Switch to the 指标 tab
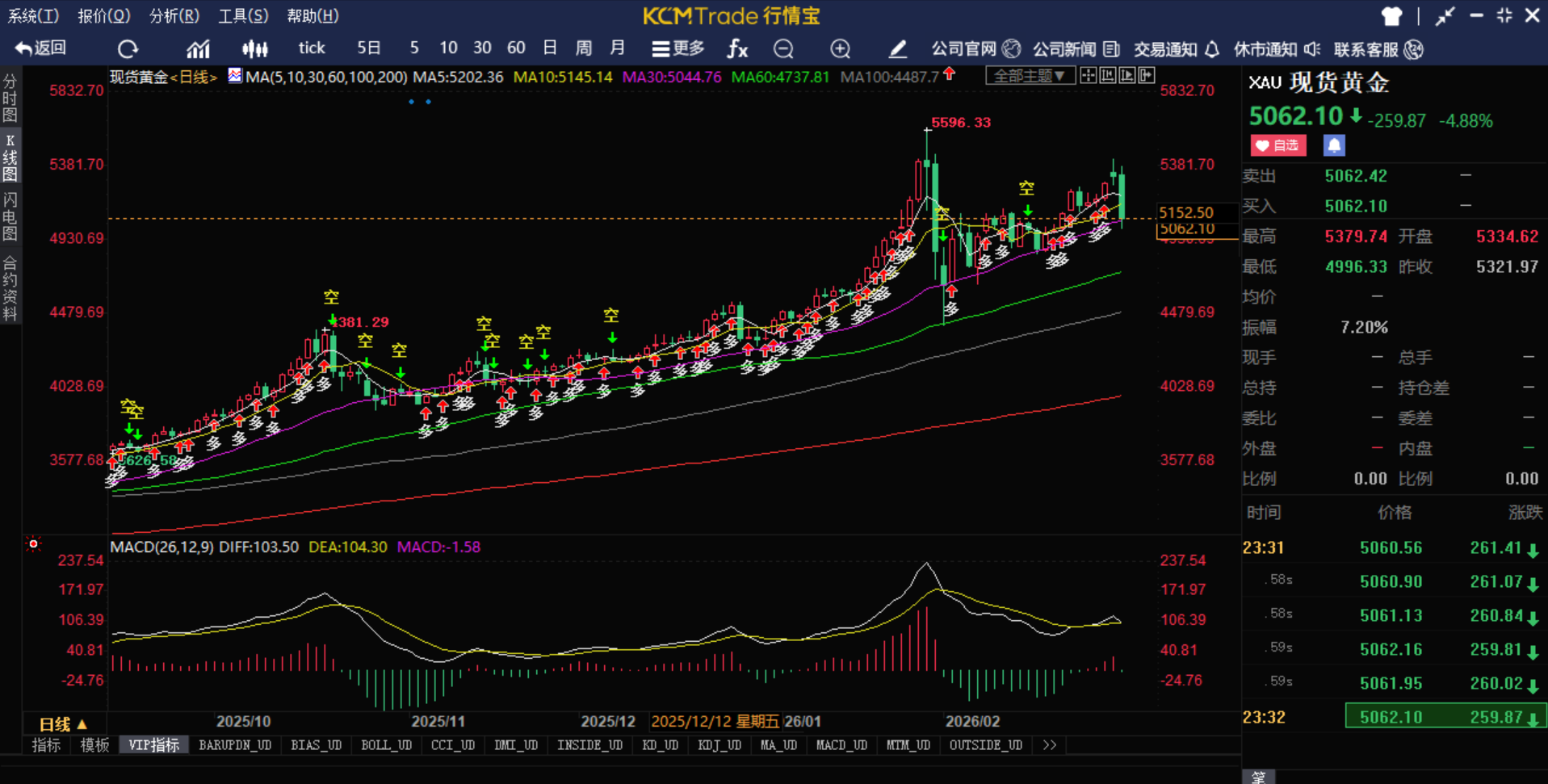Image resolution: width=1548 pixels, height=784 pixels. (46, 745)
